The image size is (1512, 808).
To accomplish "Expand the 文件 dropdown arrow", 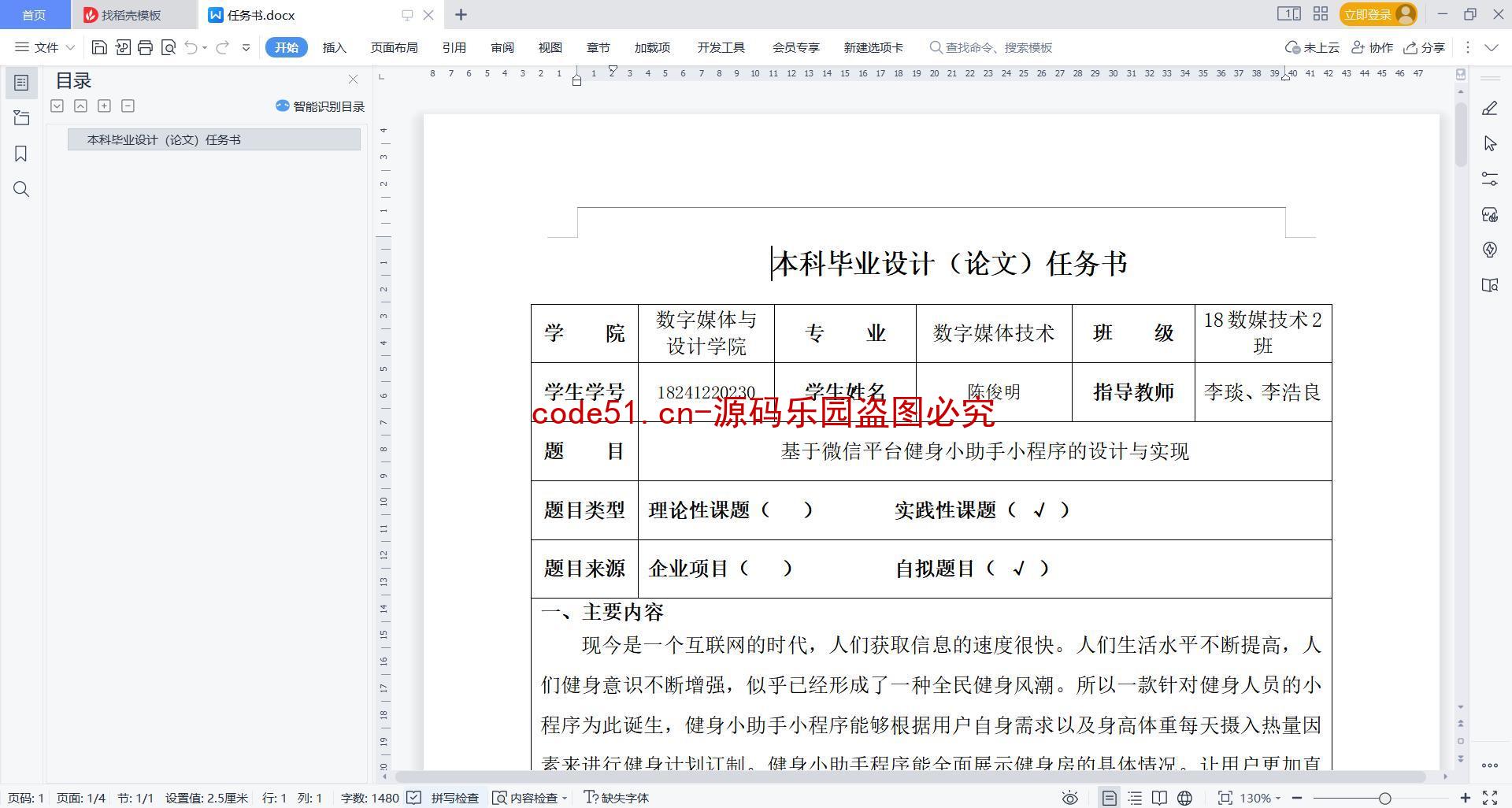I will [x=70, y=47].
